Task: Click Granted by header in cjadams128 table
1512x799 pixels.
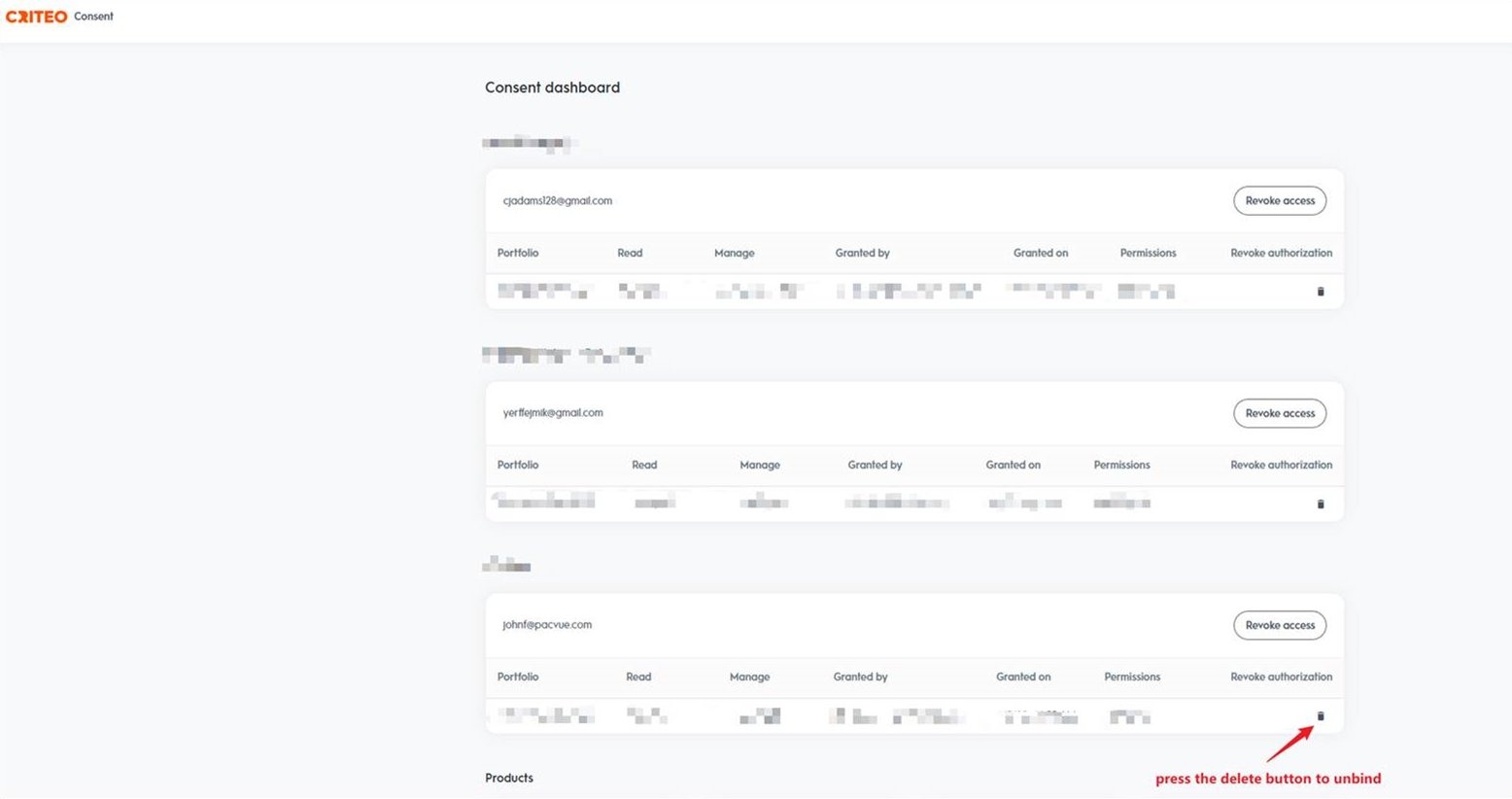Action: pos(862,253)
